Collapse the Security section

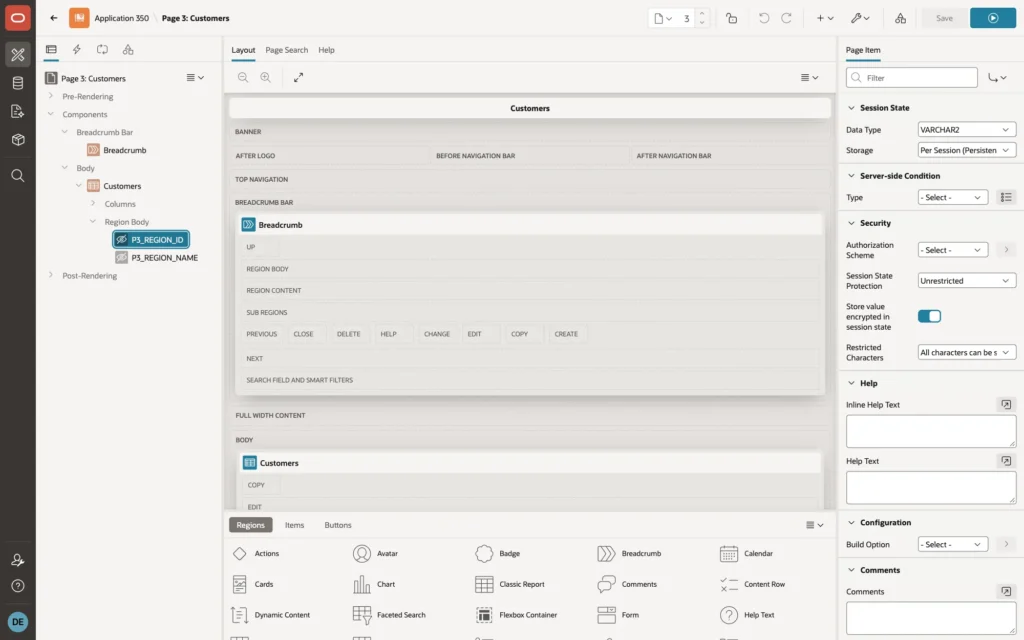coord(851,223)
